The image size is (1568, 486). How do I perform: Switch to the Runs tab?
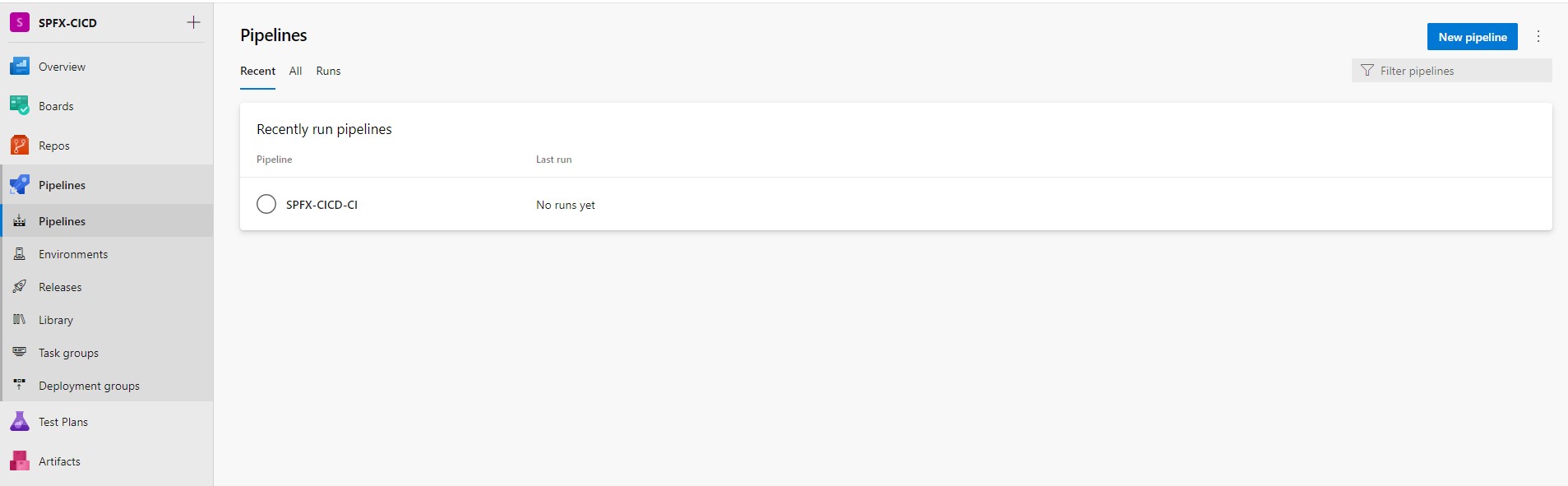click(328, 72)
